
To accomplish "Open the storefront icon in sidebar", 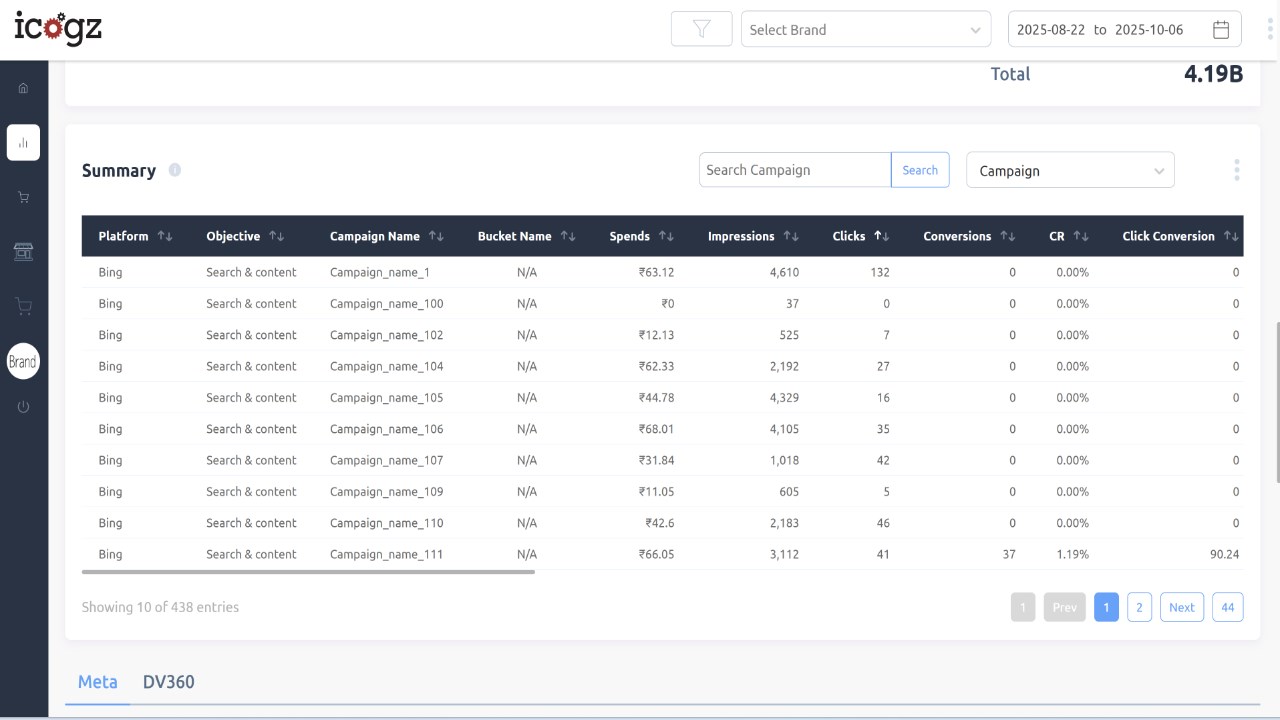I will click(x=23, y=252).
